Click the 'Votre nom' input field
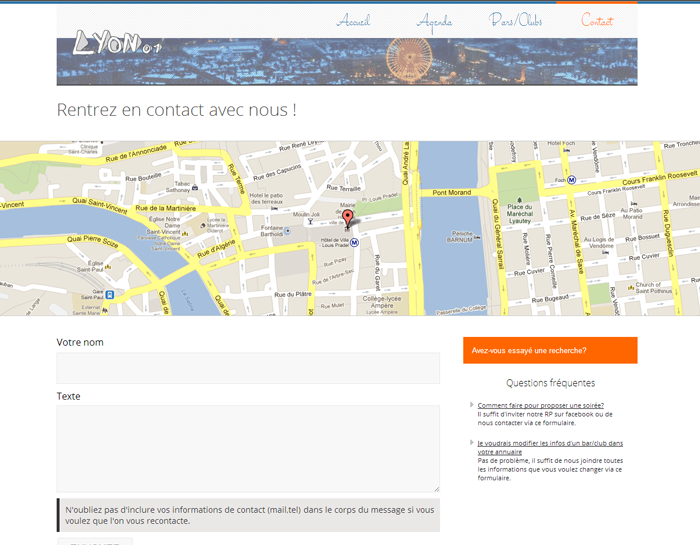This screenshot has height=545, width=700. click(x=248, y=367)
